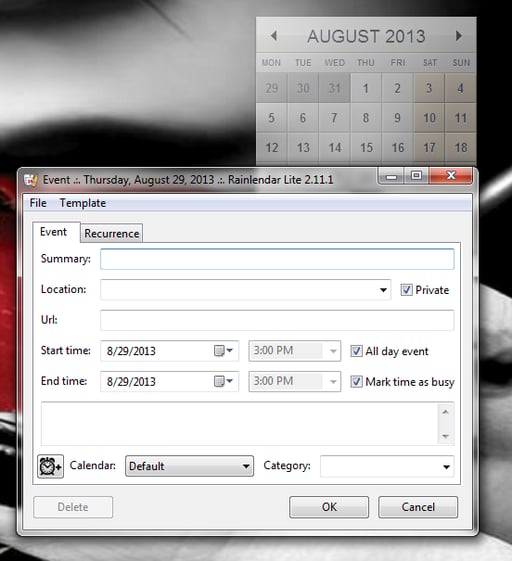The image size is (512, 561).
Task: Uncheck the Private checkbox
Action: (406, 290)
